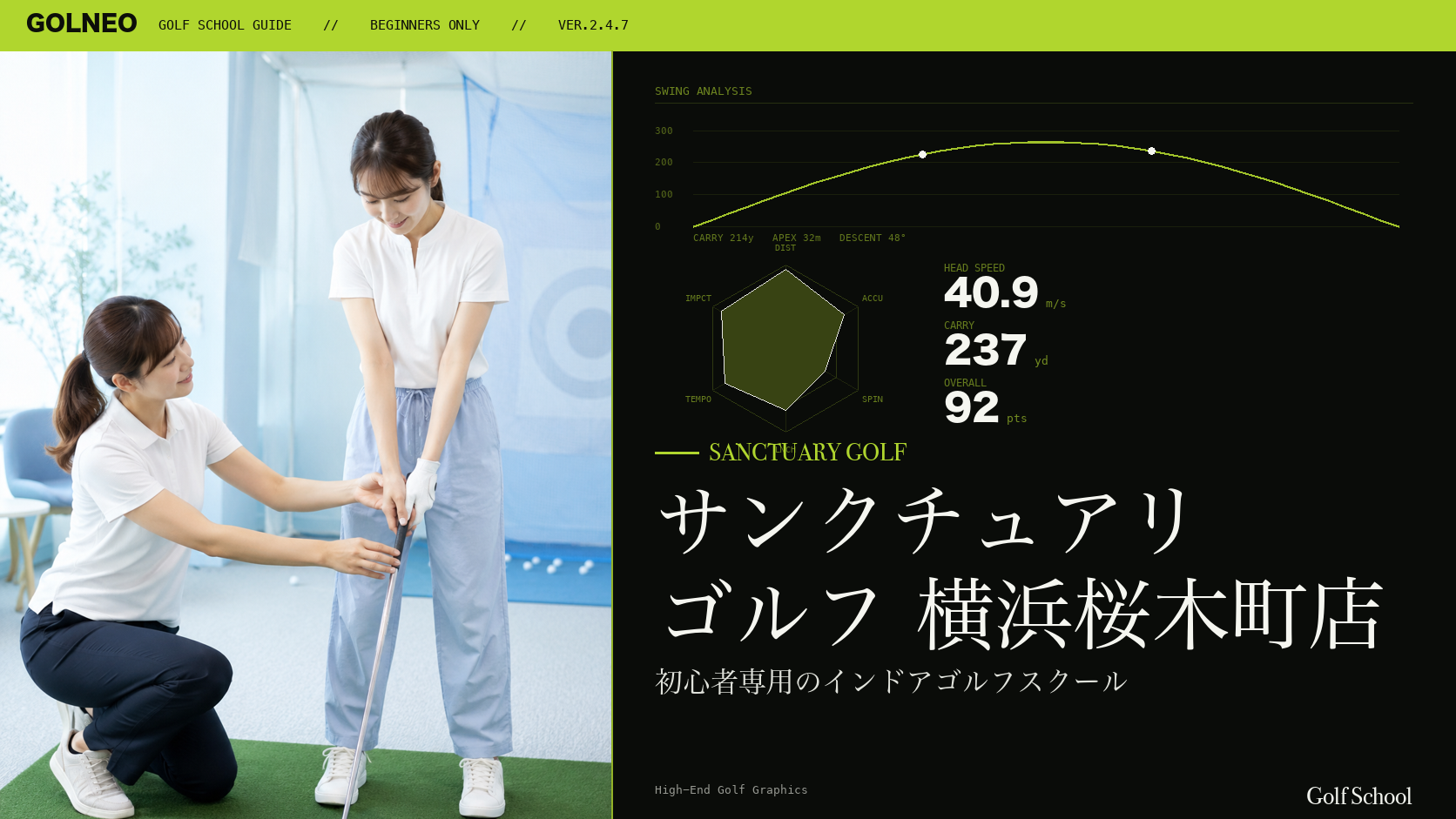Click the DESCENT 48° stat
Screen dimensions: 1456x819
(873, 238)
